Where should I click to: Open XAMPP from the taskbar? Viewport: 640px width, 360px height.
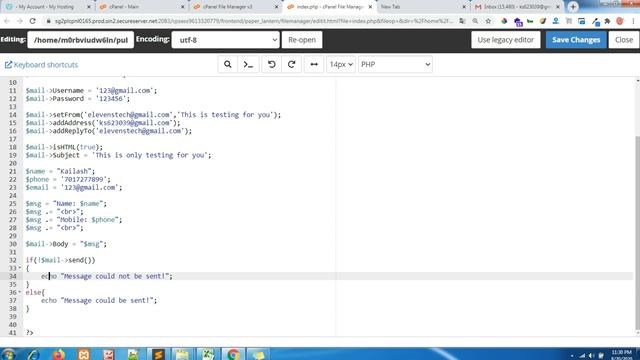click(x=84, y=354)
